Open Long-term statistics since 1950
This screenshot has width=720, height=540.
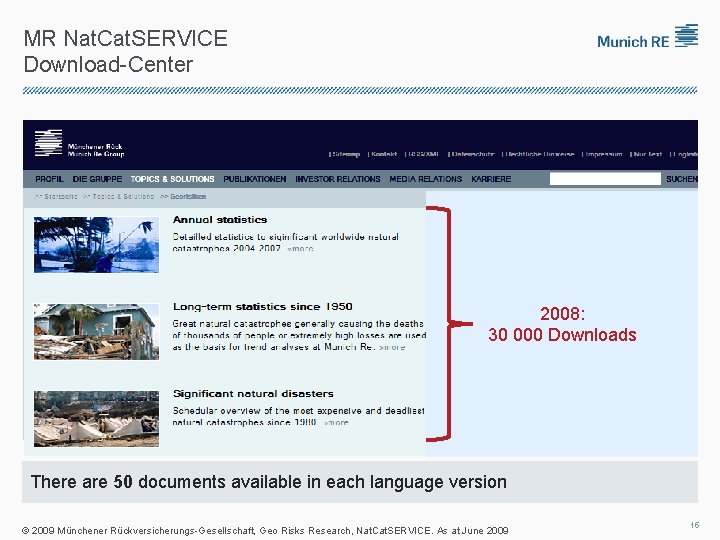point(263,307)
